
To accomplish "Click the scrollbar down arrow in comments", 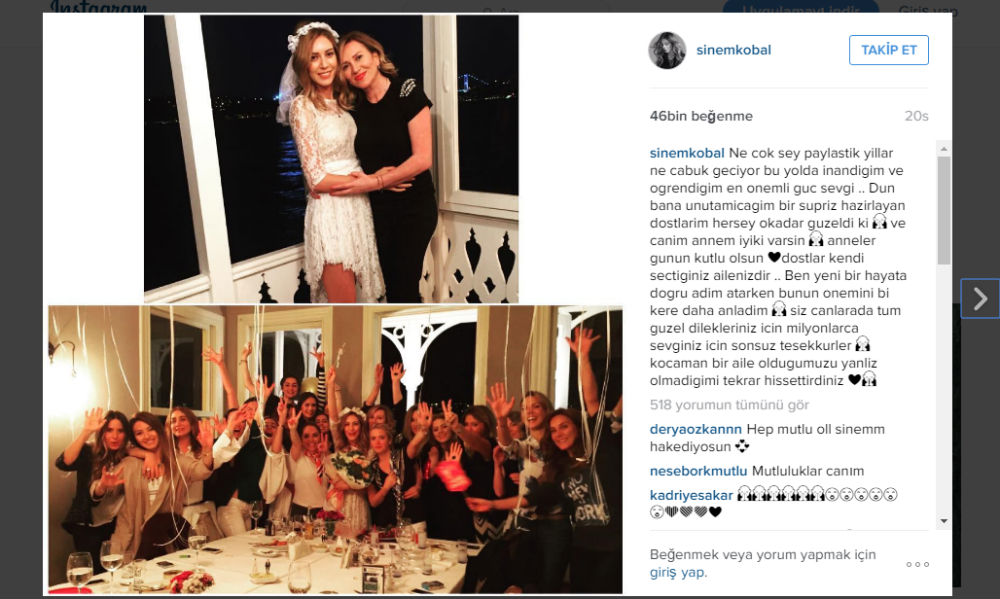I will point(944,521).
